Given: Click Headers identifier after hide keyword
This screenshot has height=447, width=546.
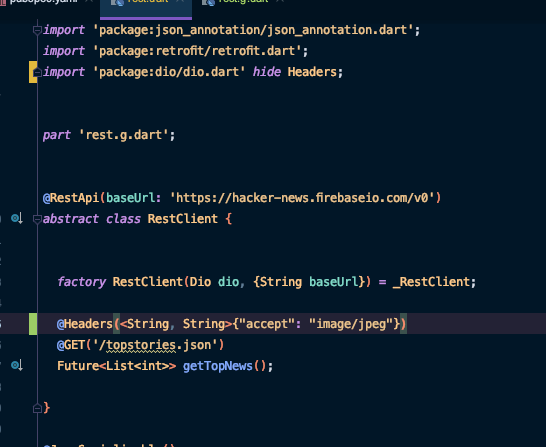Looking at the screenshot, I should 312,72.
